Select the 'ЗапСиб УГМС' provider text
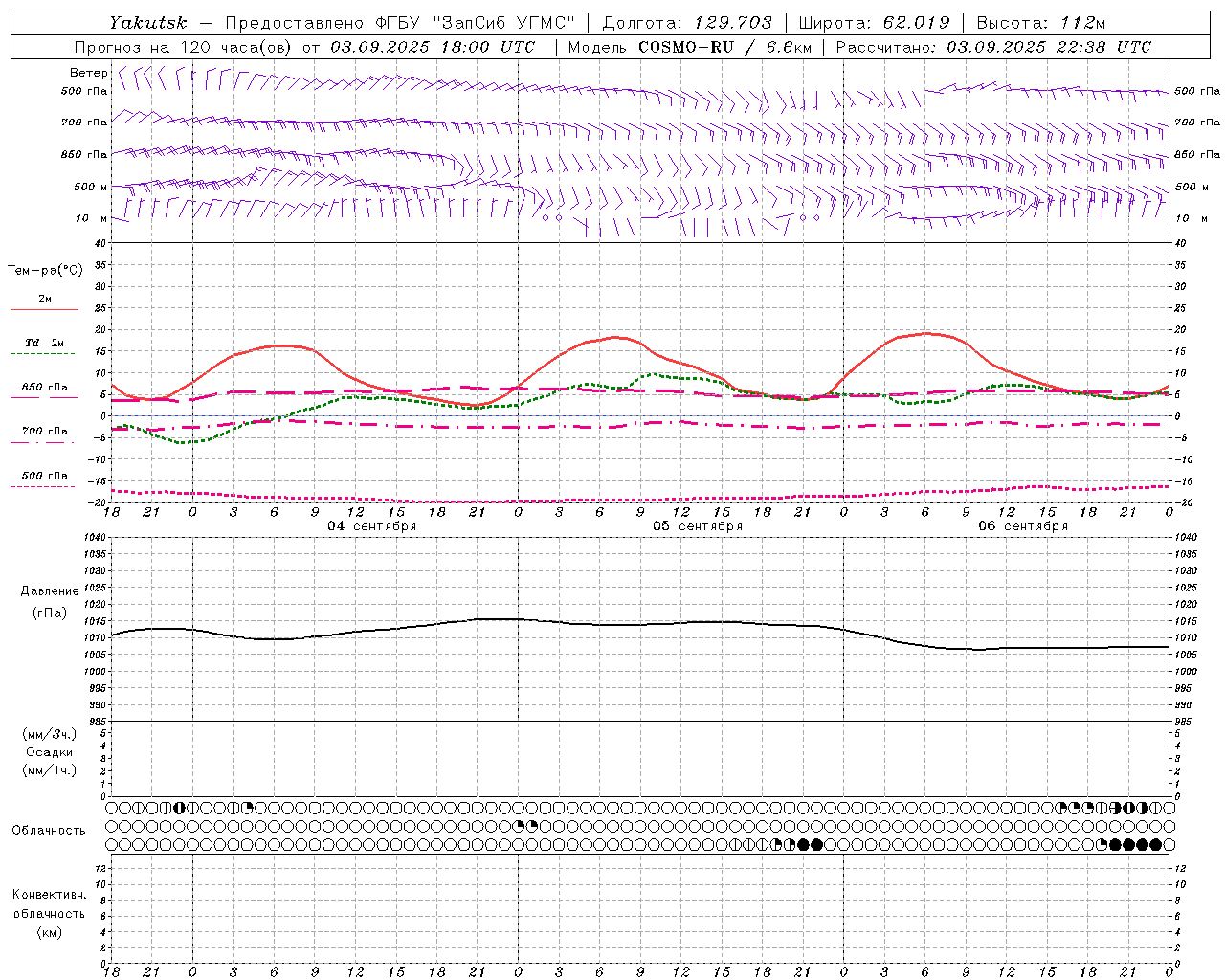Image resolution: width=1225 pixels, height=980 pixels. click(x=504, y=23)
